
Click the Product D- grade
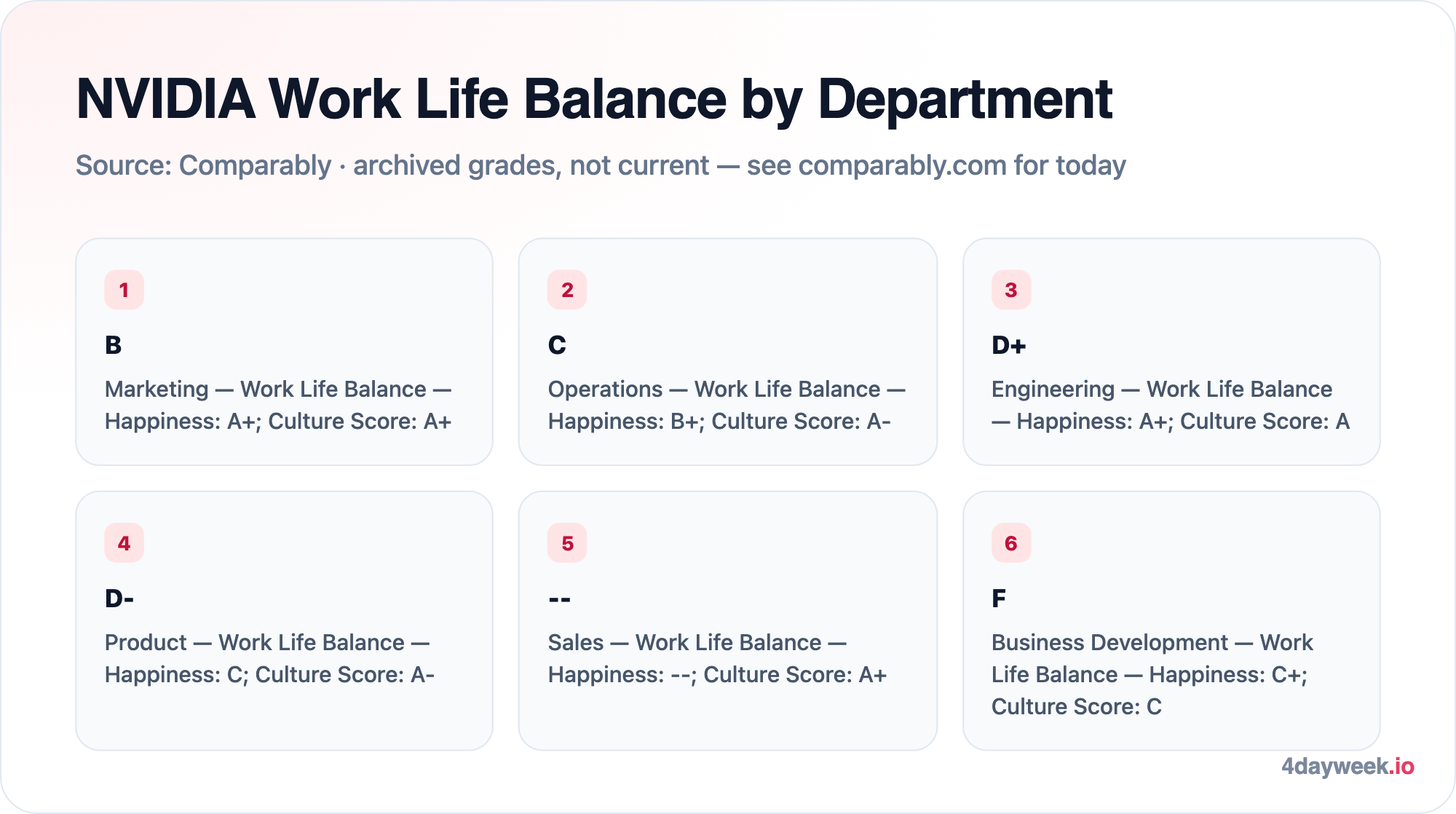click(x=119, y=598)
